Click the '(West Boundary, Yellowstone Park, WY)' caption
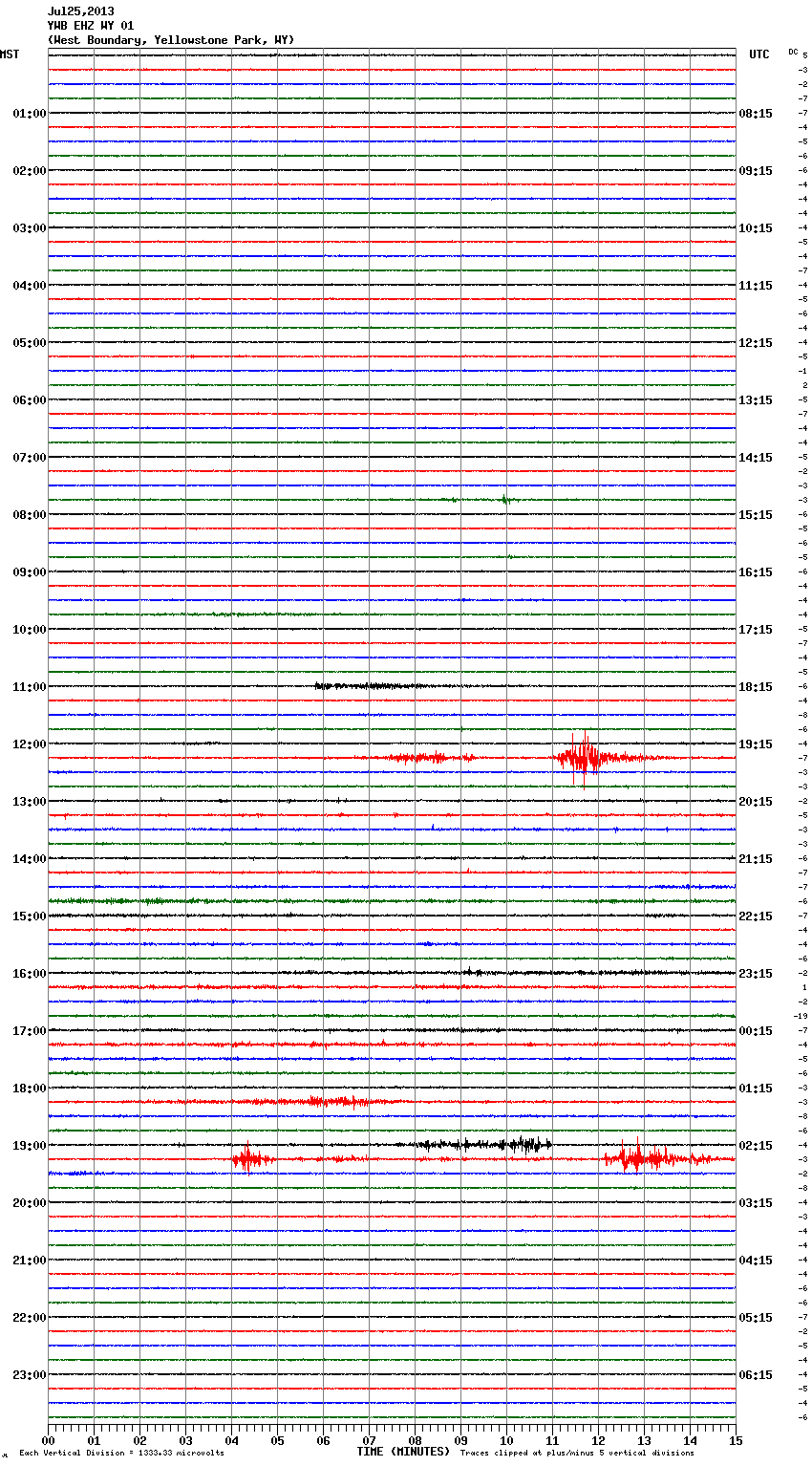The height and width of the screenshot is (1466, 812). pyautogui.click(x=171, y=40)
